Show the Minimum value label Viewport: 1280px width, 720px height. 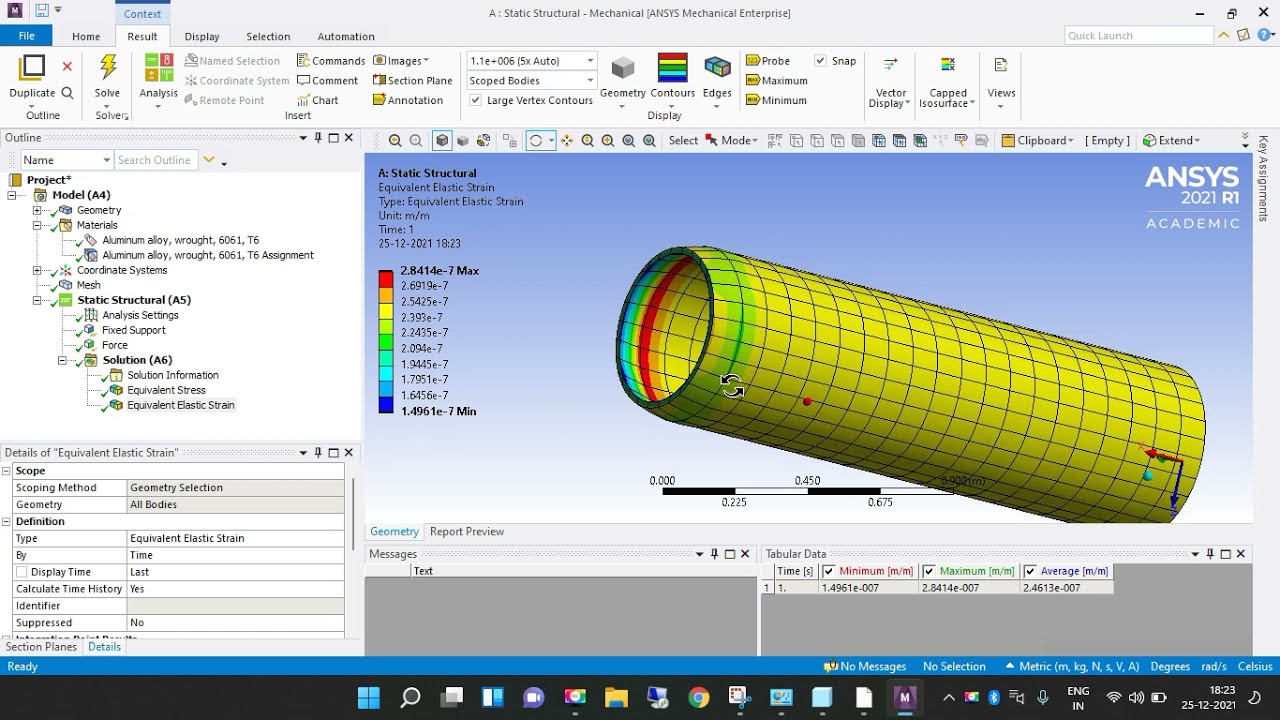point(776,101)
